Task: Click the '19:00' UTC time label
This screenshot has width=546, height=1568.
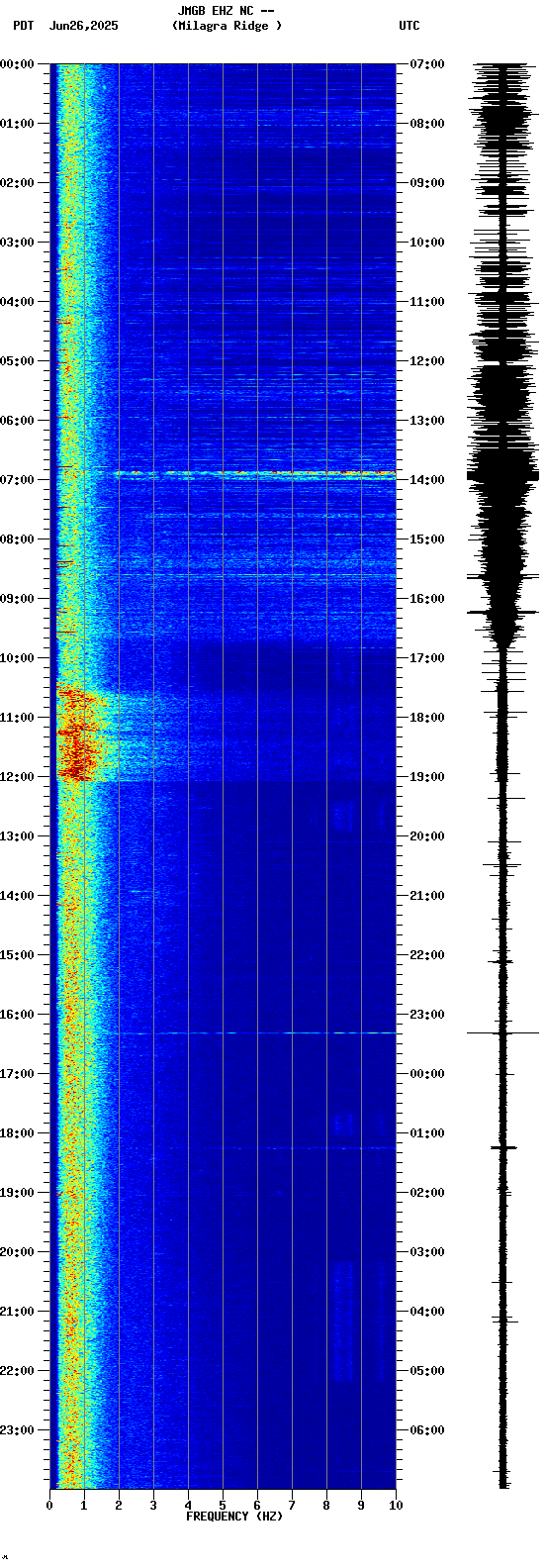Action: [427, 777]
